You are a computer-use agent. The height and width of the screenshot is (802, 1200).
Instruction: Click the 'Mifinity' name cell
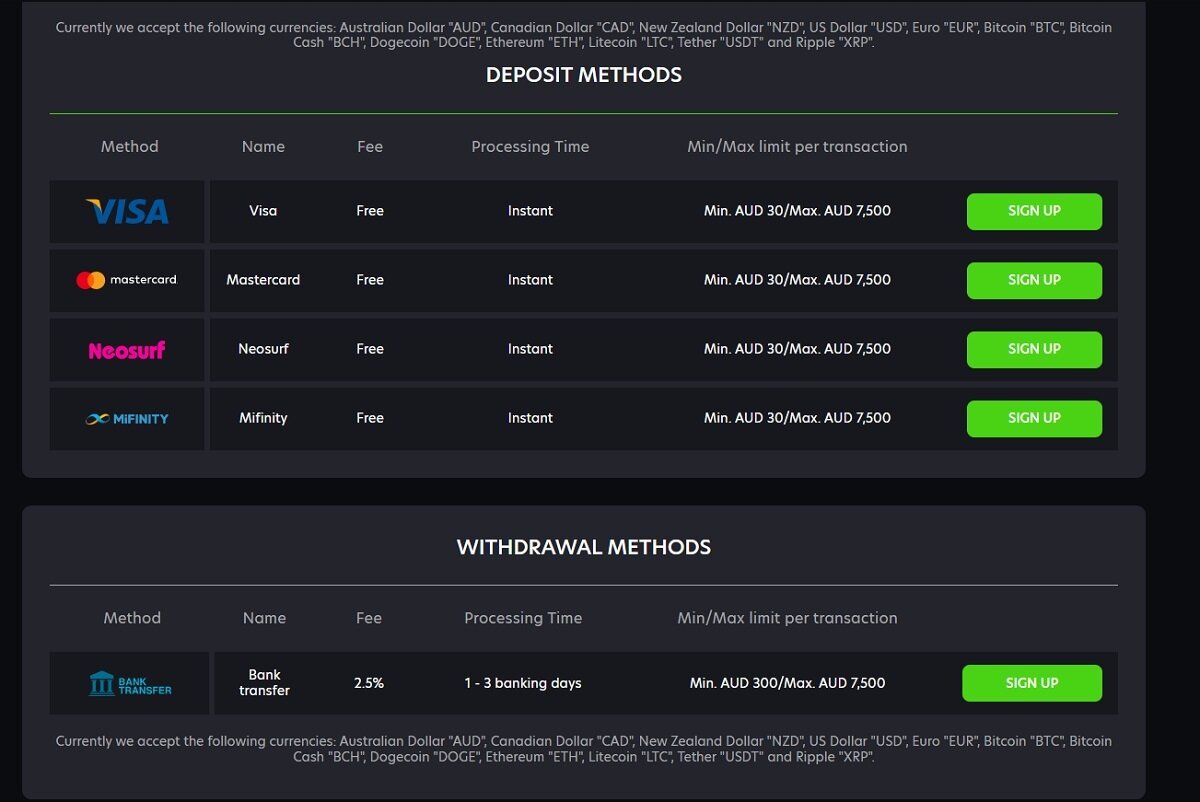point(263,418)
